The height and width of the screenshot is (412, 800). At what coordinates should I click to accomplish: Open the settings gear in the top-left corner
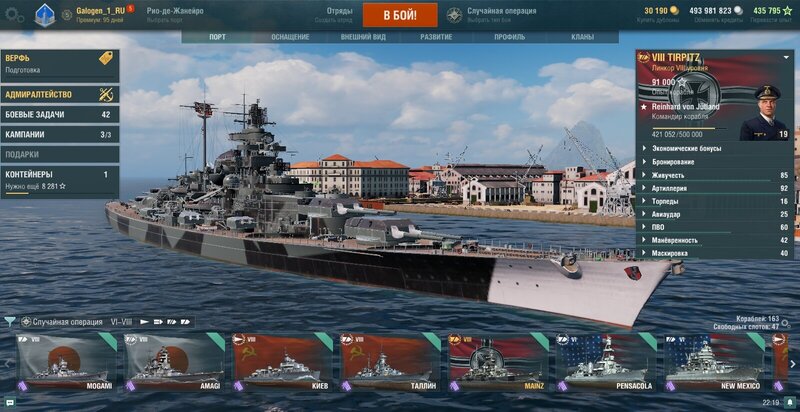[14, 14]
